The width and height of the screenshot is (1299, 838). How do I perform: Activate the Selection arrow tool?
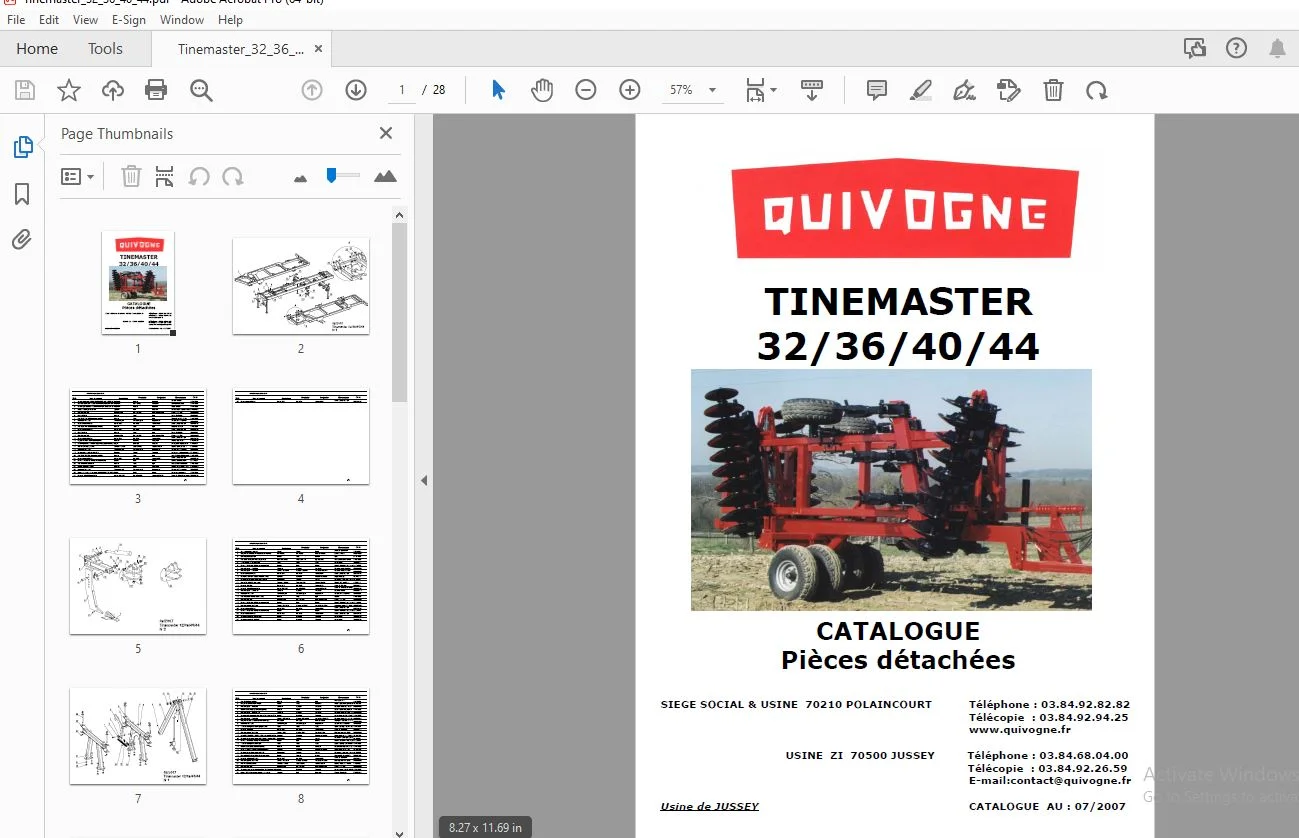point(498,90)
